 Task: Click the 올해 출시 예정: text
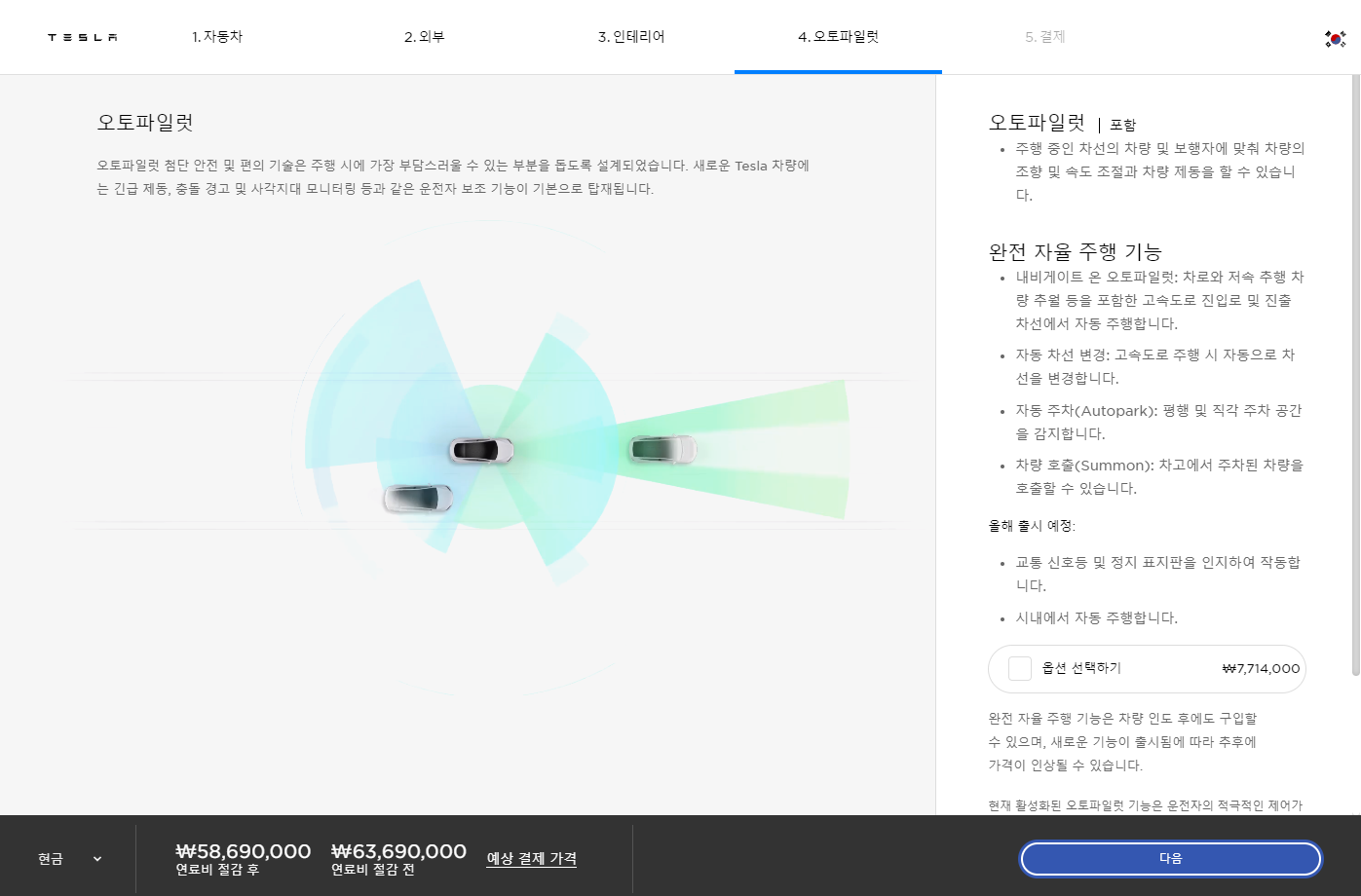coord(1032,526)
